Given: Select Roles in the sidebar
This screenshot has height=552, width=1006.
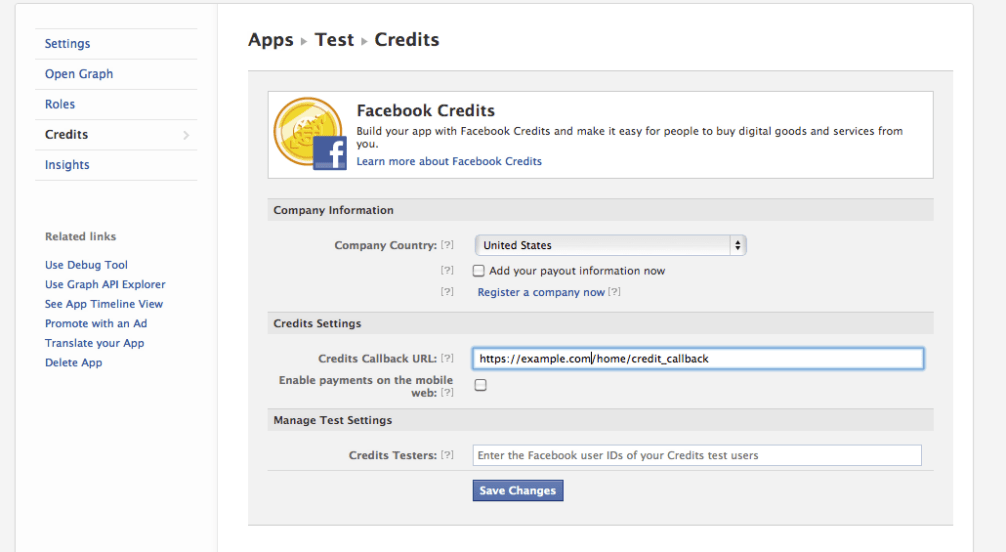Looking at the screenshot, I should [60, 104].
